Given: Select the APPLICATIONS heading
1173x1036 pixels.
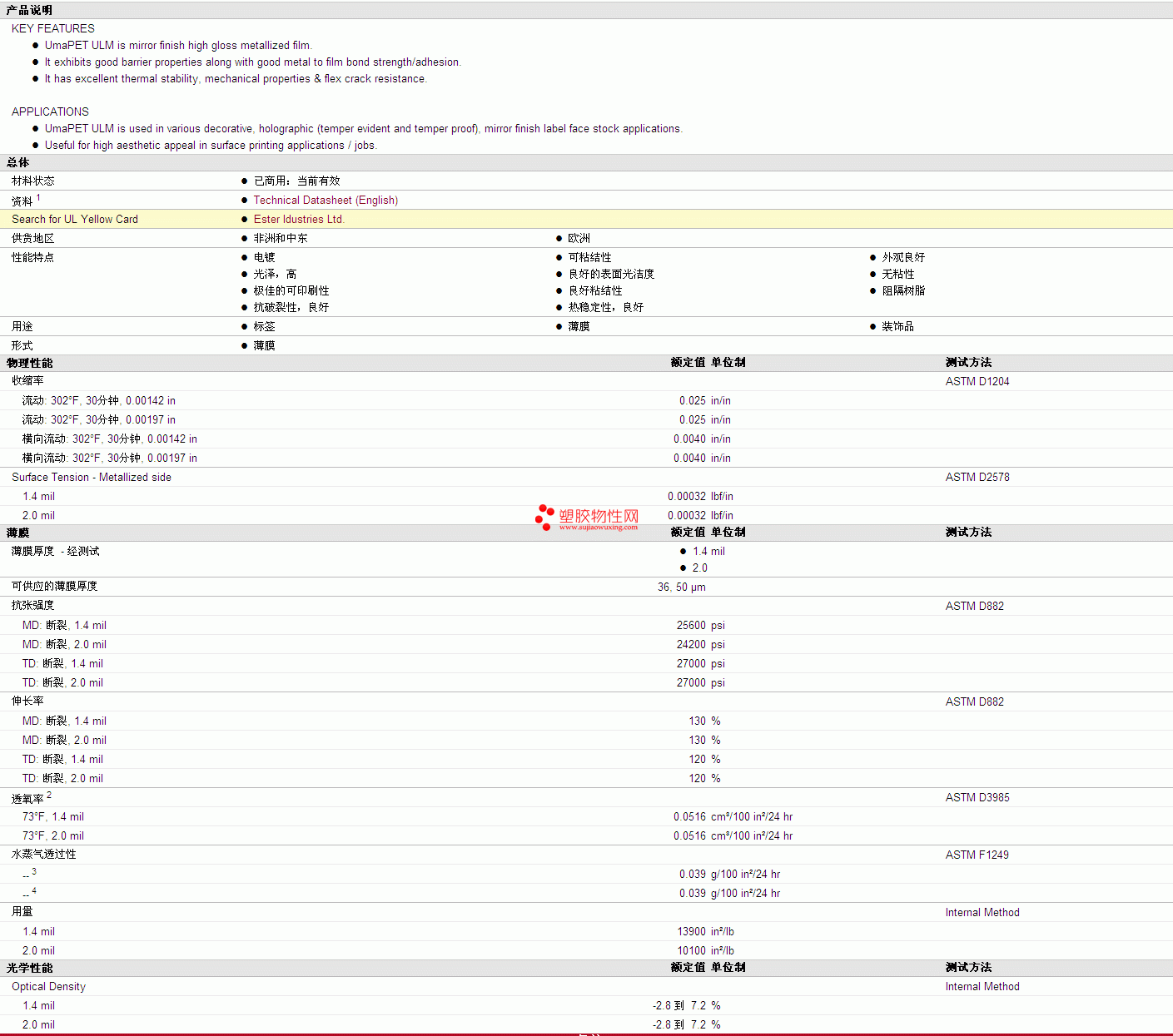Looking at the screenshot, I should click(50, 112).
